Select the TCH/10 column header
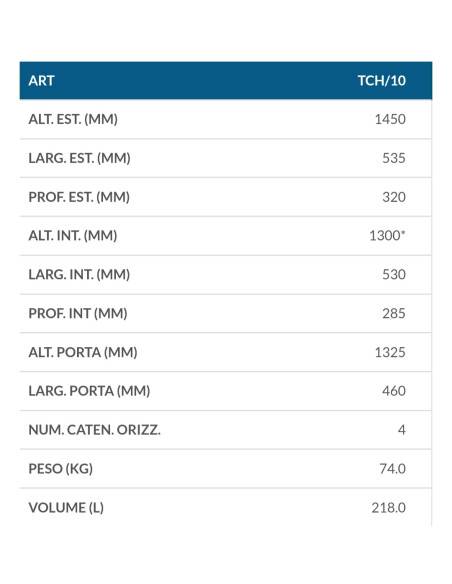The image size is (452, 584). (382, 80)
